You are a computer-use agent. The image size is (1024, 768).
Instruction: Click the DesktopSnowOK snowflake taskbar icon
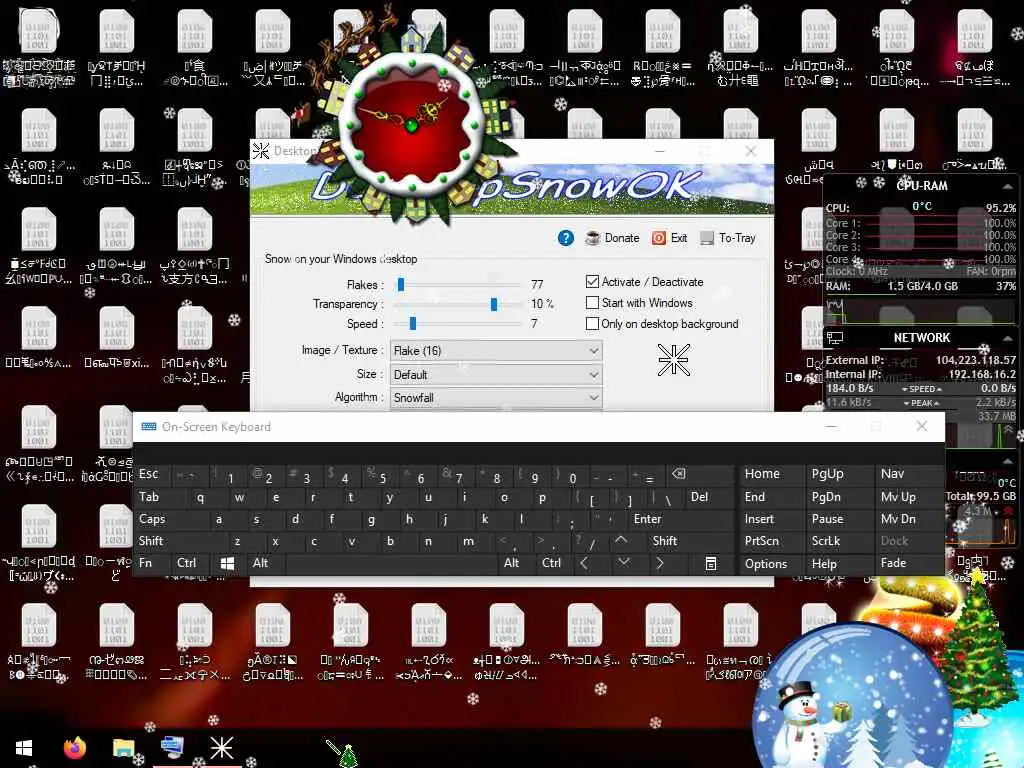[x=221, y=748]
